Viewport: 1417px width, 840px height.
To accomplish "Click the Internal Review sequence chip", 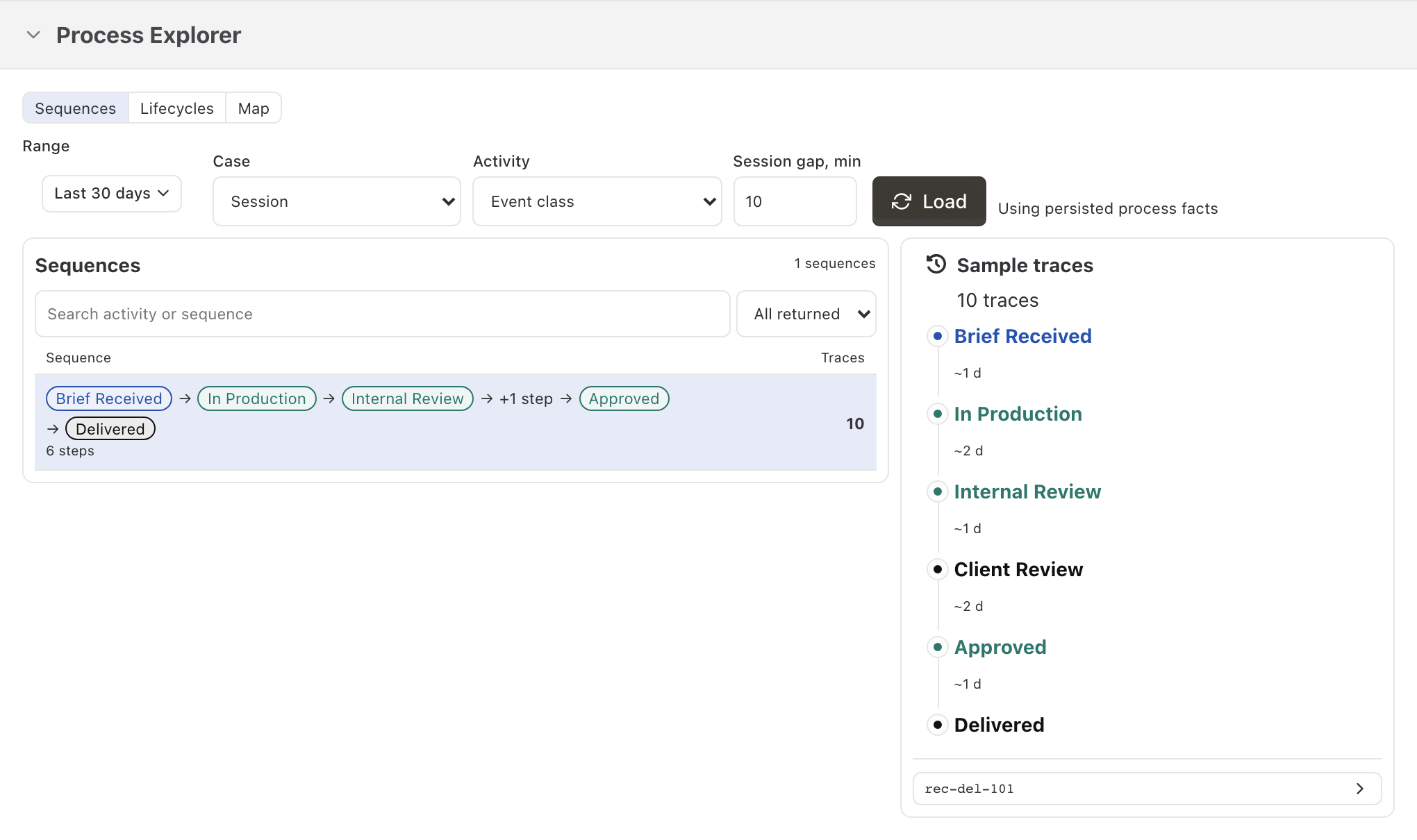I will tap(408, 398).
